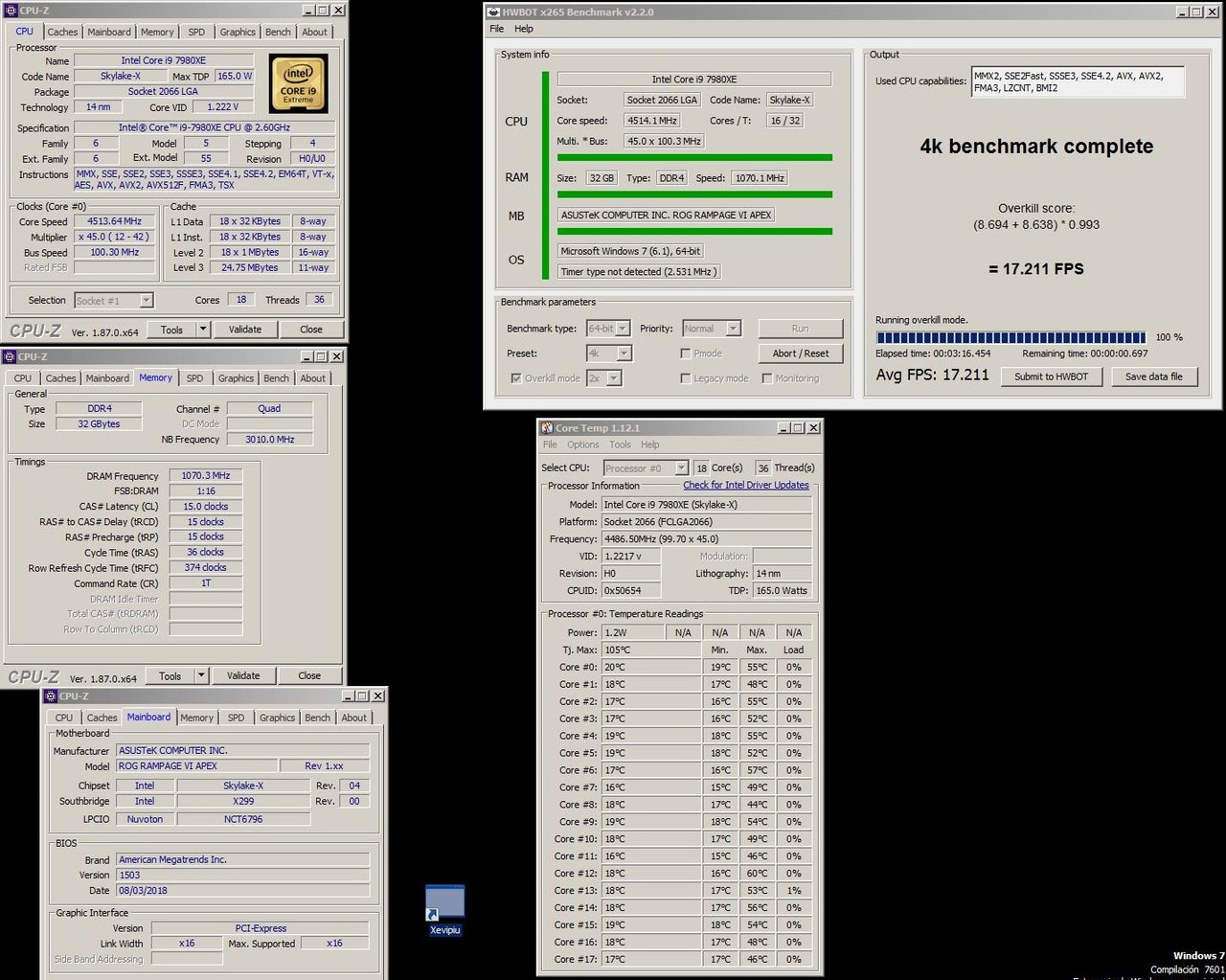This screenshot has height=980, width=1226.
Task: Open the File menu in HWBOT x265 Benchmark
Action: click(497, 29)
